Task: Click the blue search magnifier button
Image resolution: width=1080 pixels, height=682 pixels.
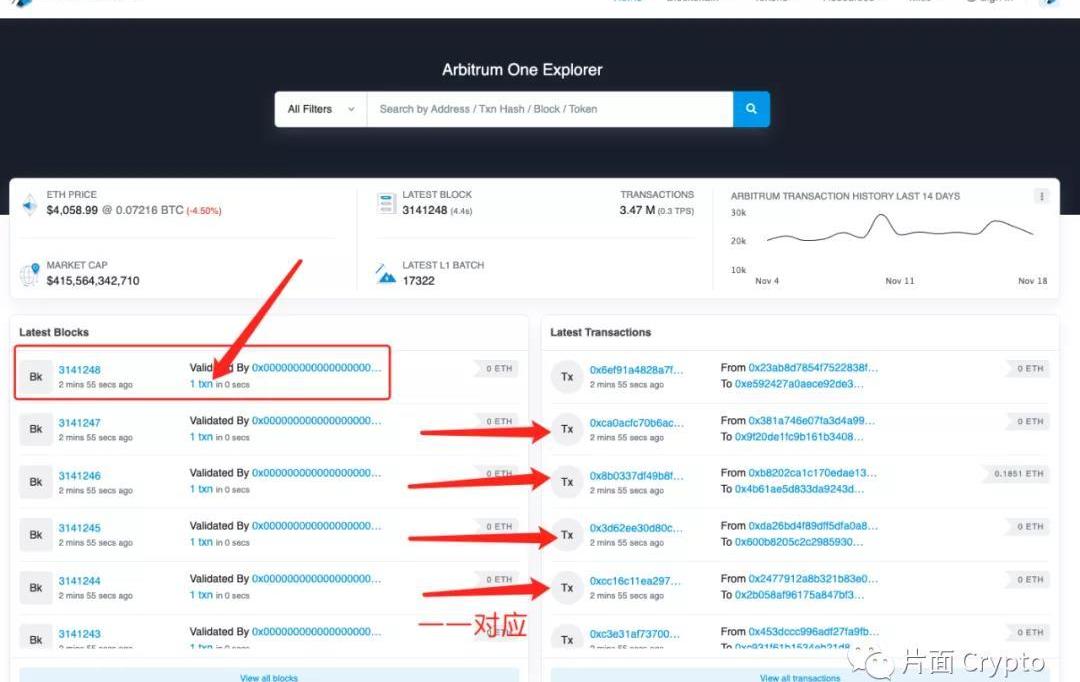Action: [751, 109]
